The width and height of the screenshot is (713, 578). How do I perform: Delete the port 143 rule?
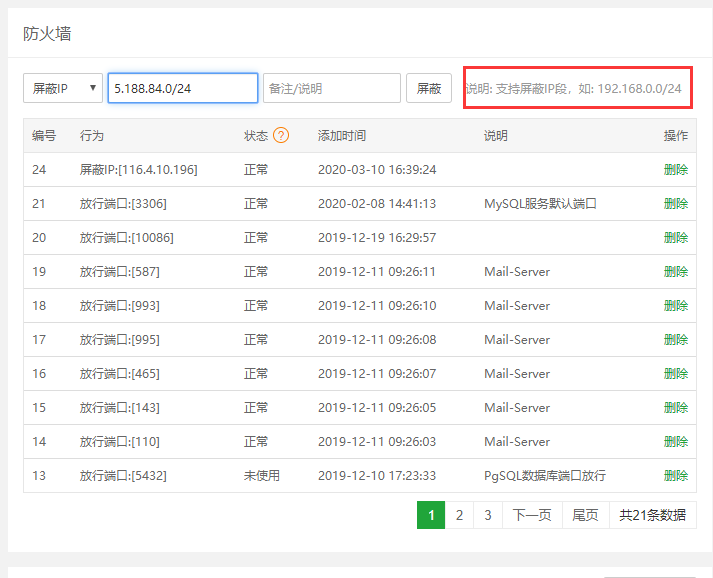675,408
